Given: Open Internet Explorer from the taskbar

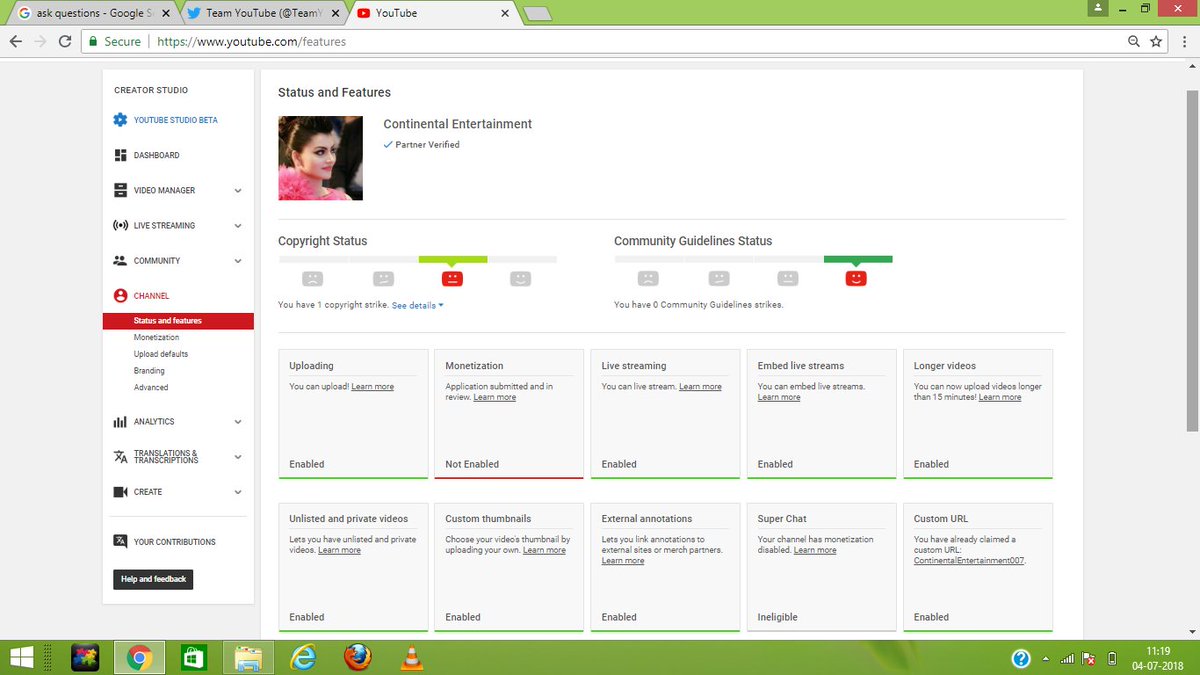Looking at the screenshot, I should pos(302,657).
